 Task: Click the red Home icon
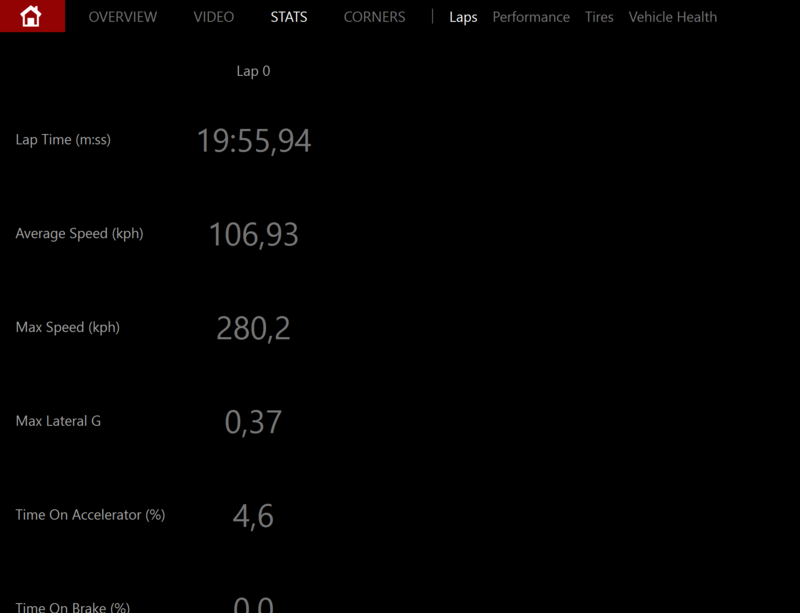32,16
